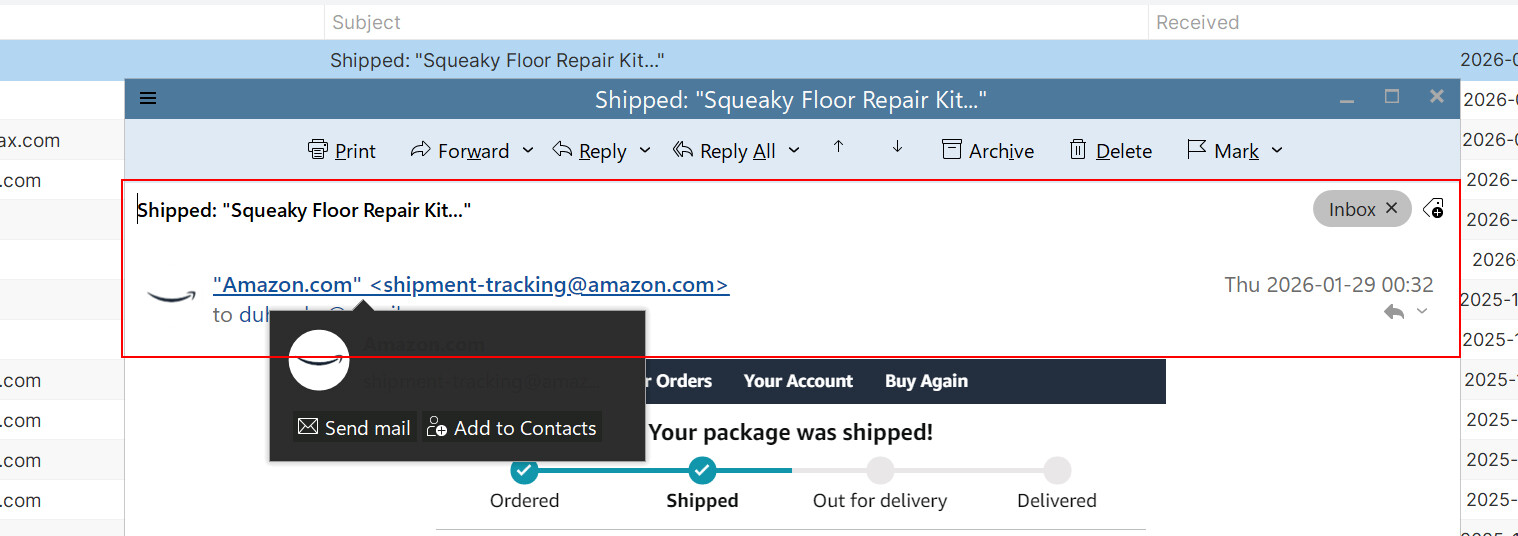Add Amazon sender to Contacts
This screenshot has width=1518, height=536.
click(512, 428)
